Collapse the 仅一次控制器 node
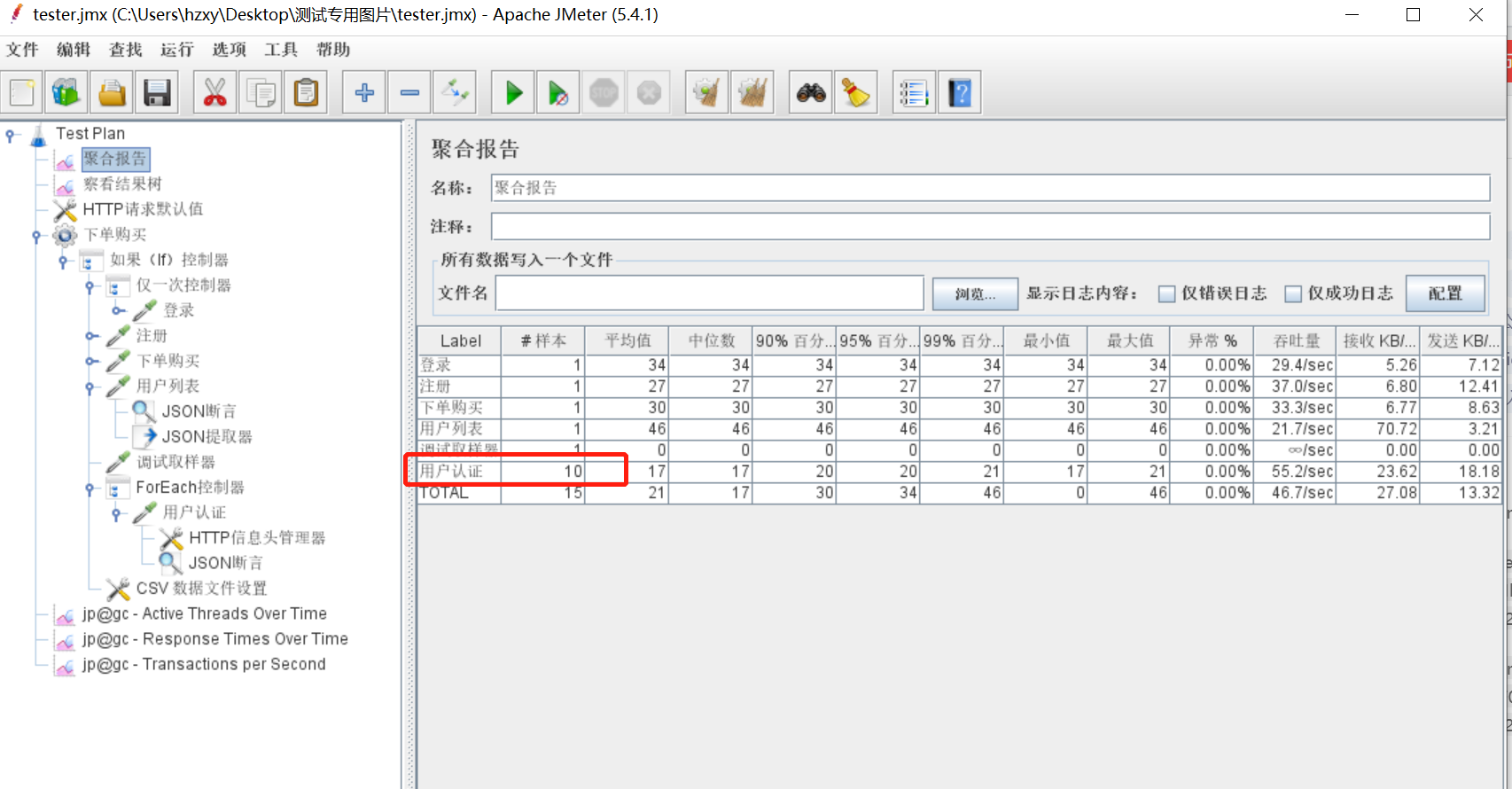 pos(90,286)
